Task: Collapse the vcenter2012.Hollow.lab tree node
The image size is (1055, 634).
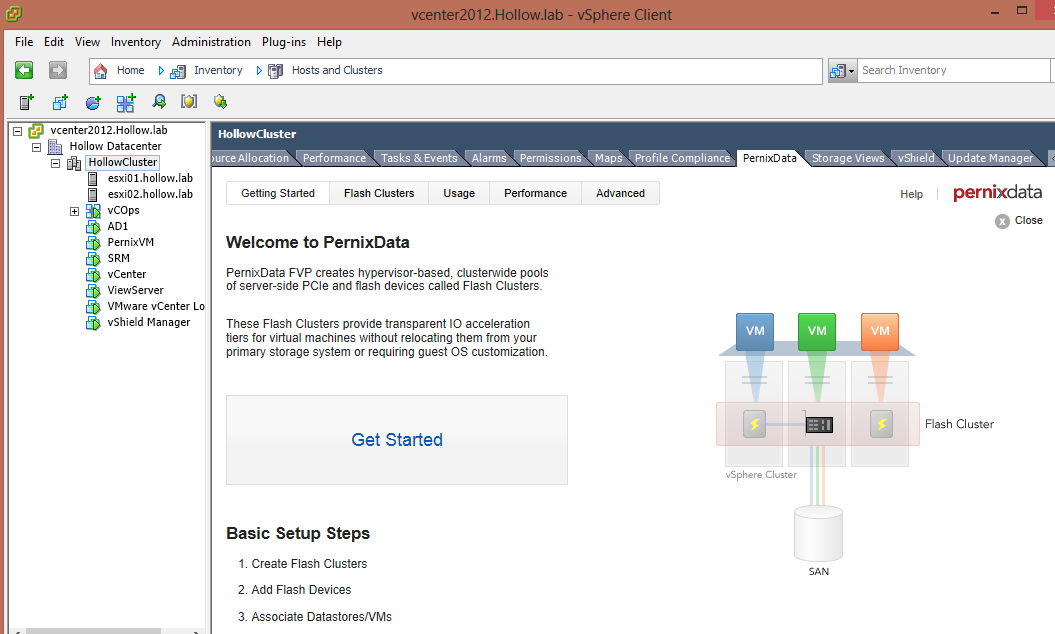Action: [x=18, y=131]
